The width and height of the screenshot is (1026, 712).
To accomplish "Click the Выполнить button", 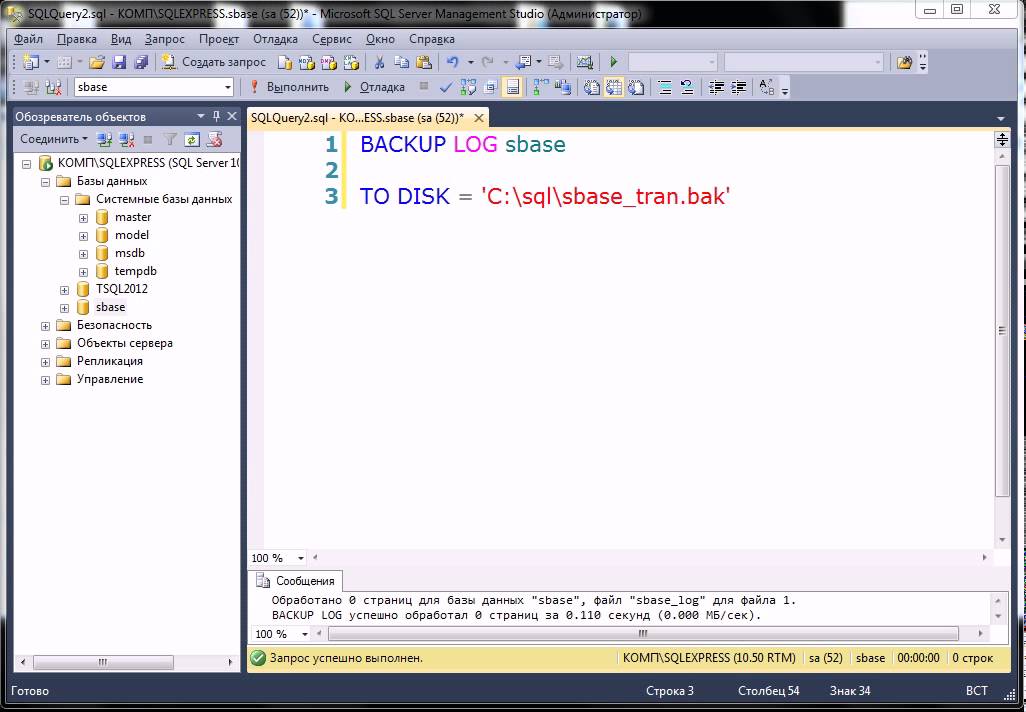I will (x=289, y=87).
